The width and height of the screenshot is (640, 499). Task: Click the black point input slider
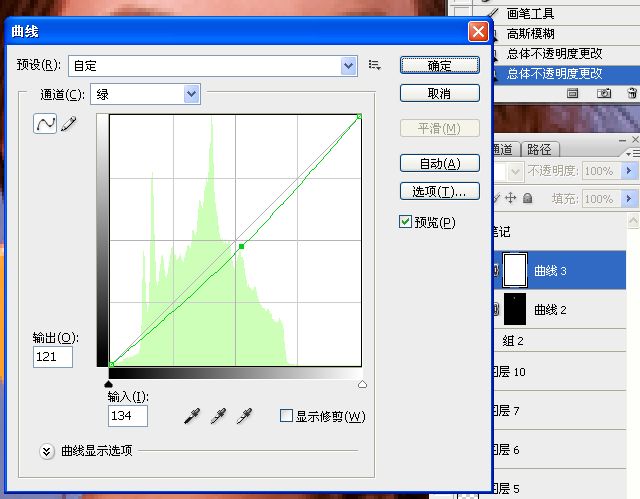(108, 384)
